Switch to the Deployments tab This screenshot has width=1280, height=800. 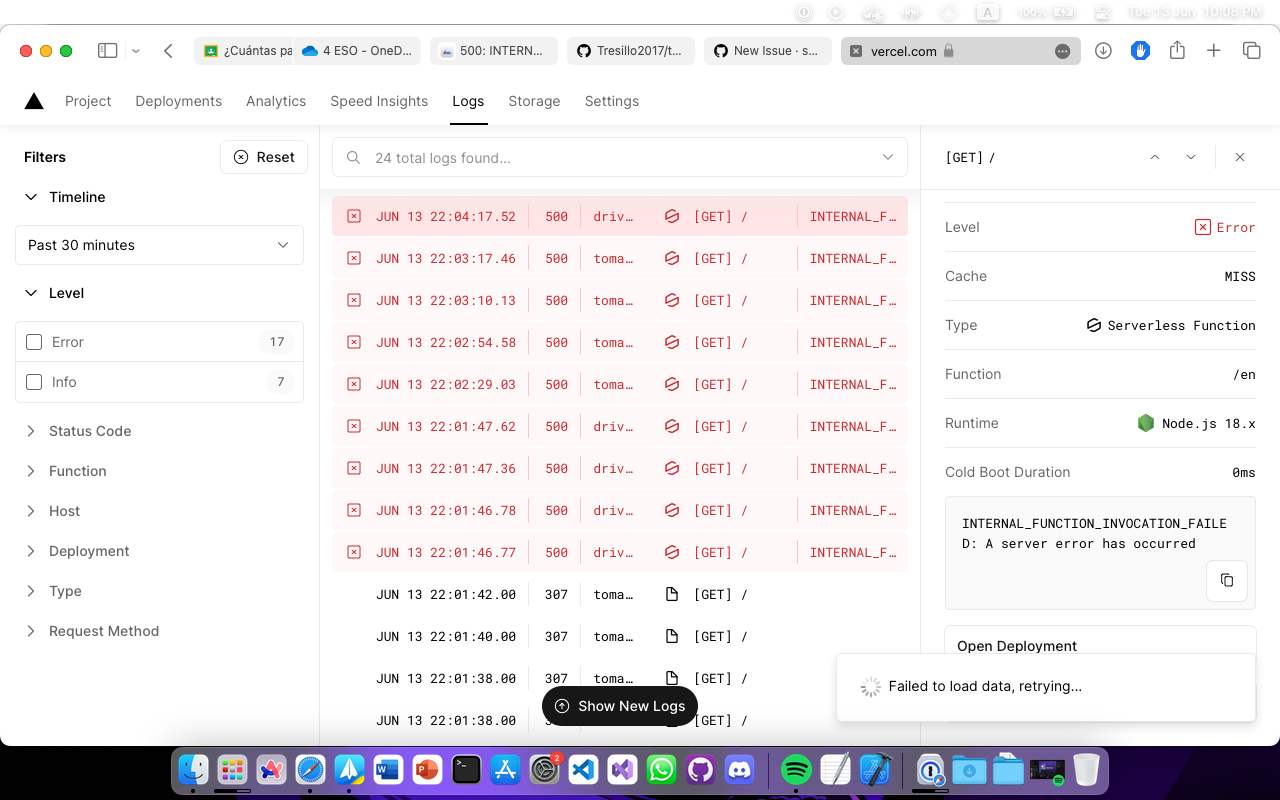click(178, 101)
